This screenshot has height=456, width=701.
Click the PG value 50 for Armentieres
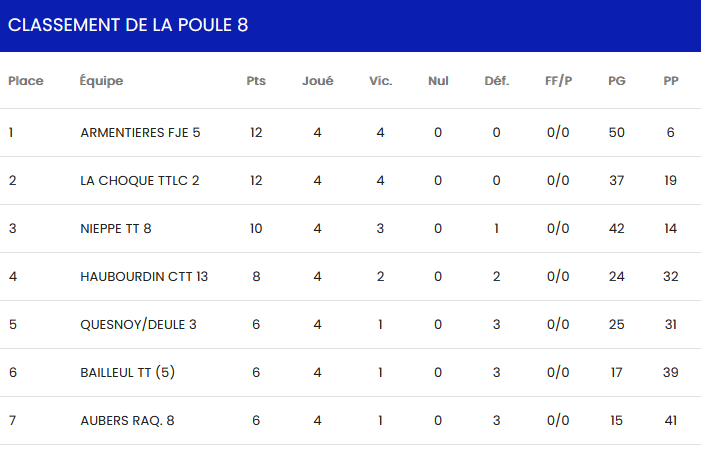pyautogui.click(x=617, y=133)
